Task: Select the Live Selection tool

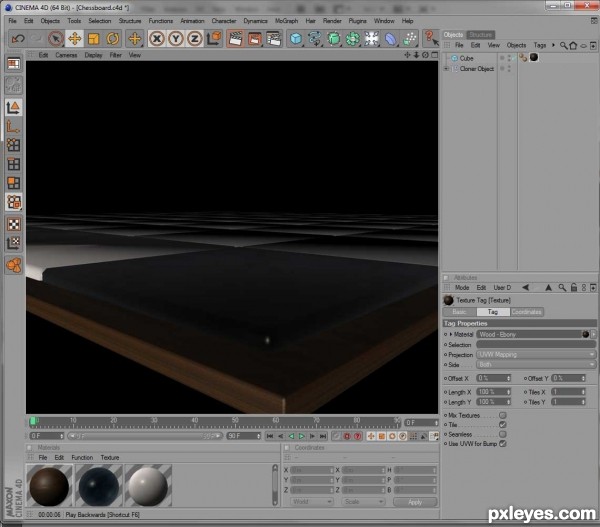Action: [x=56, y=39]
